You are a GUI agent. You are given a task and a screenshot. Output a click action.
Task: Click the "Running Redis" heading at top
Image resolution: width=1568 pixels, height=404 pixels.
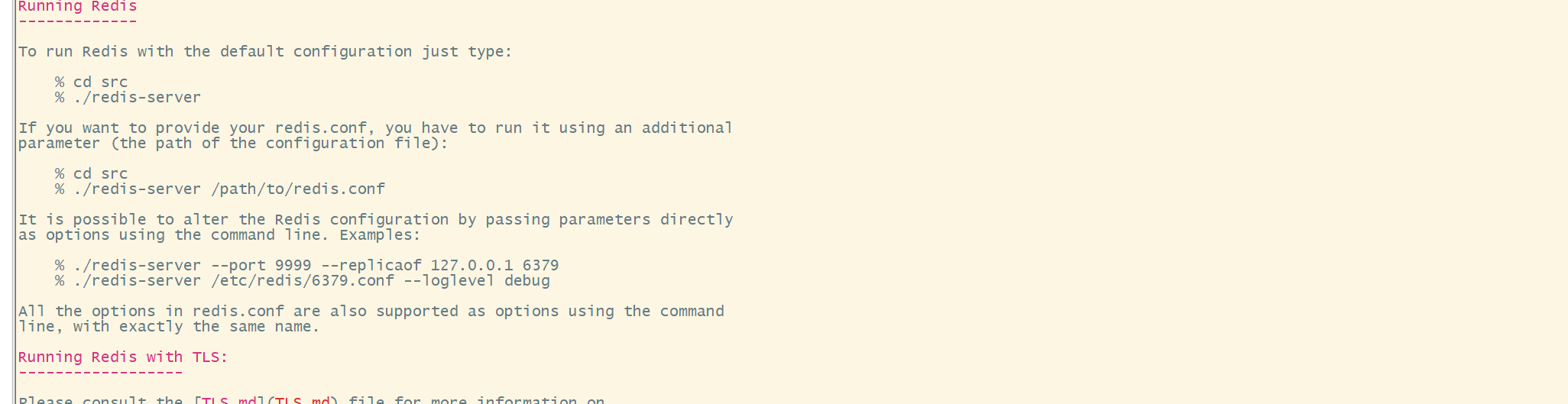pos(77,6)
